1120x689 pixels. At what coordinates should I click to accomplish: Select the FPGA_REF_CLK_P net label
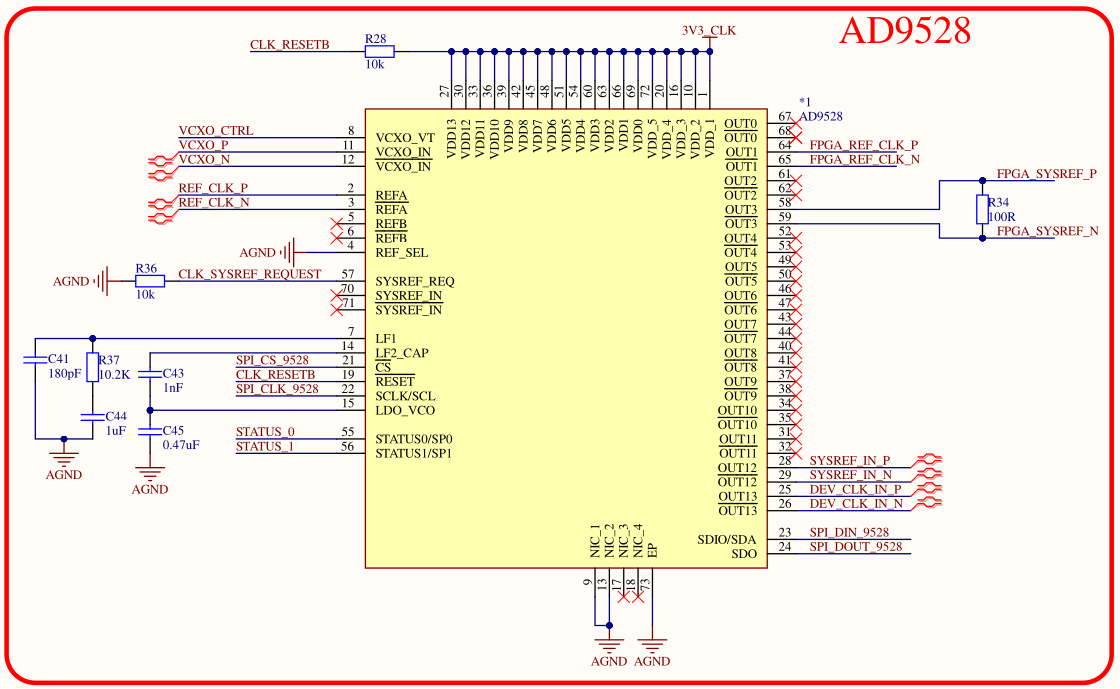[x=864, y=145]
